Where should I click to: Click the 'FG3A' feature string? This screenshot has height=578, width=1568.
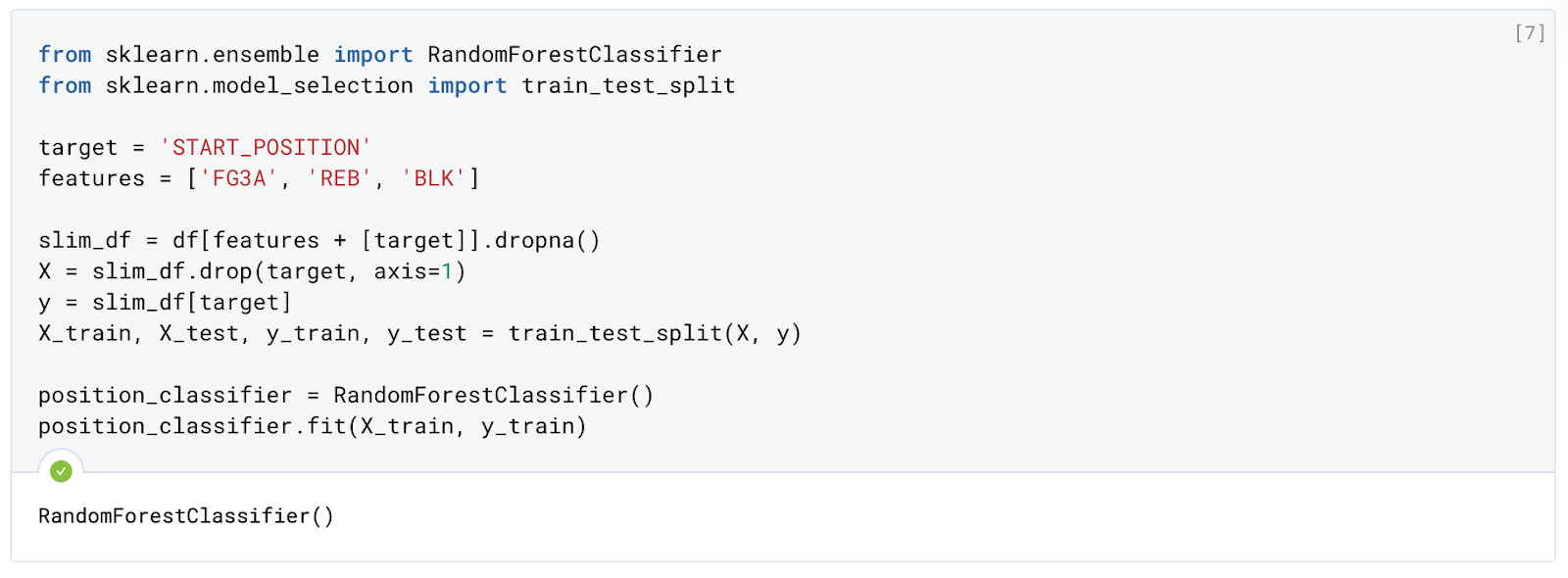click(x=239, y=178)
